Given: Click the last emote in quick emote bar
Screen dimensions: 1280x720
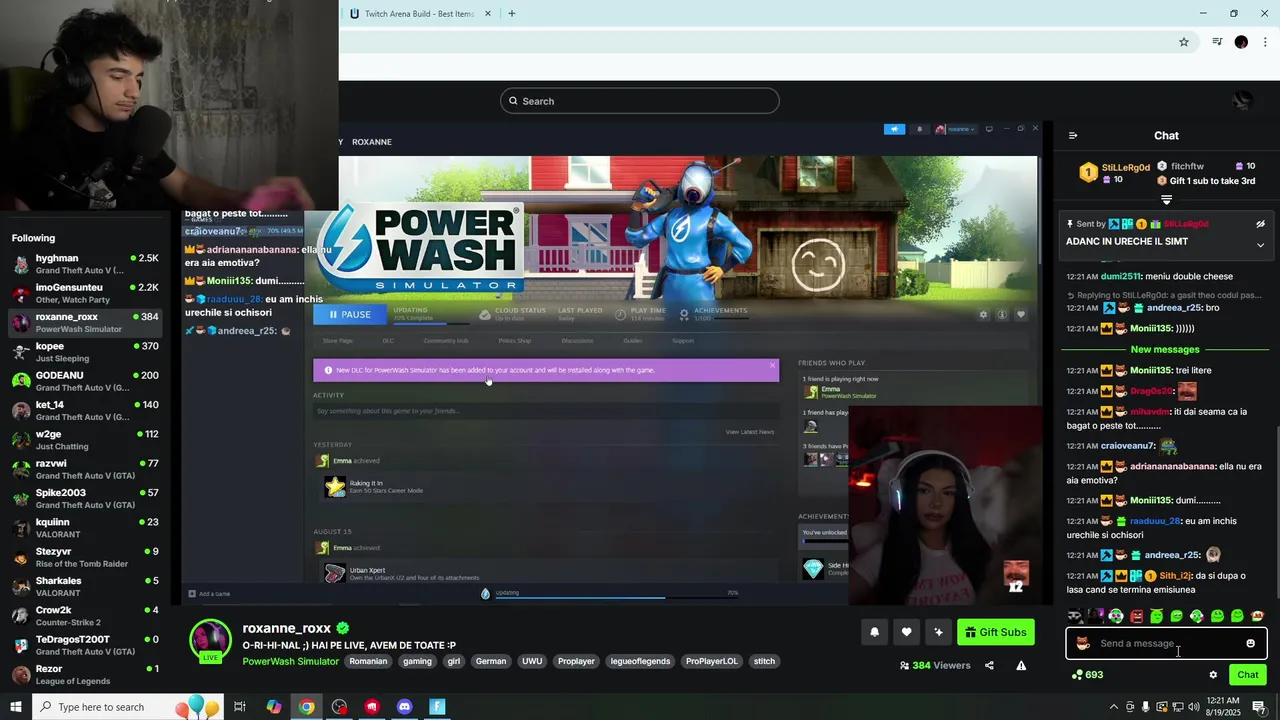Looking at the screenshot, I should pyautogui.click(x=1257, y=616).
